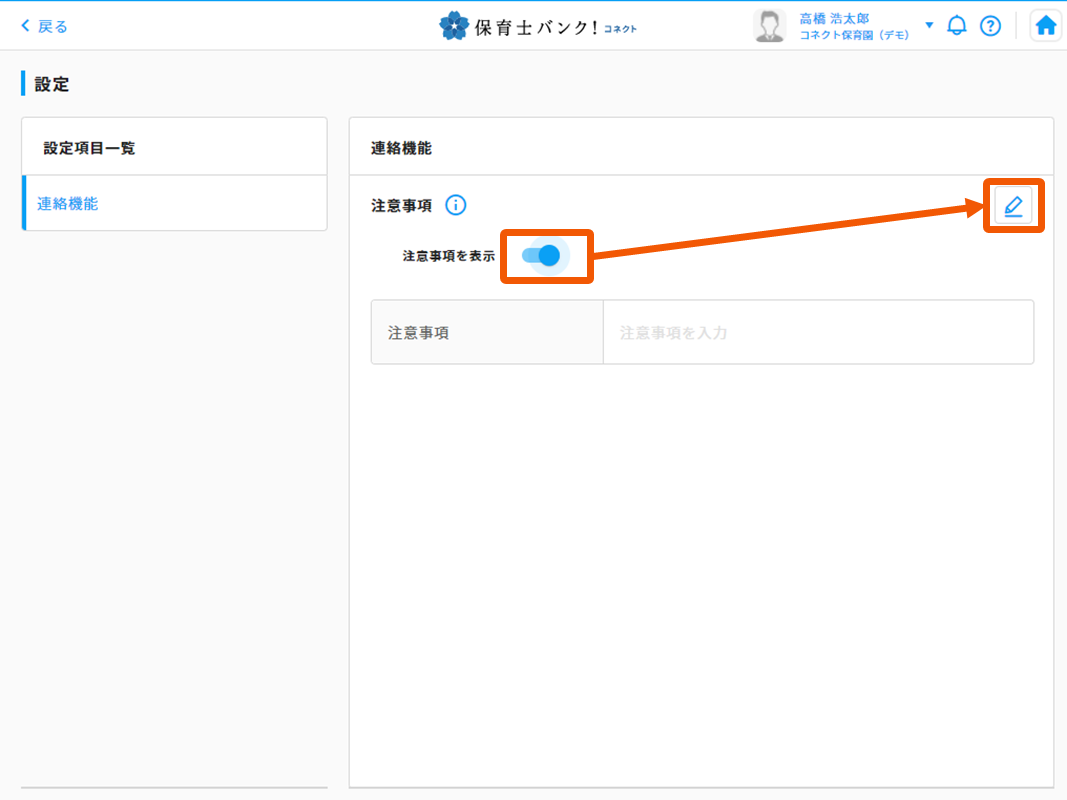Click the 保育士バンク! flower logo icon
The height and width of the screenshot is (800, 1067).
point(453,26)
